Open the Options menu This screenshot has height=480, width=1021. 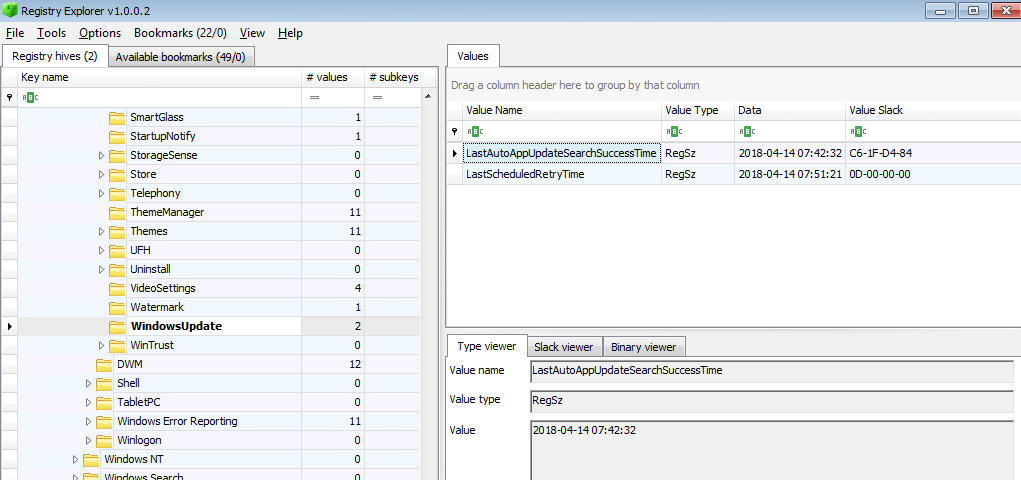coord(100,33)
